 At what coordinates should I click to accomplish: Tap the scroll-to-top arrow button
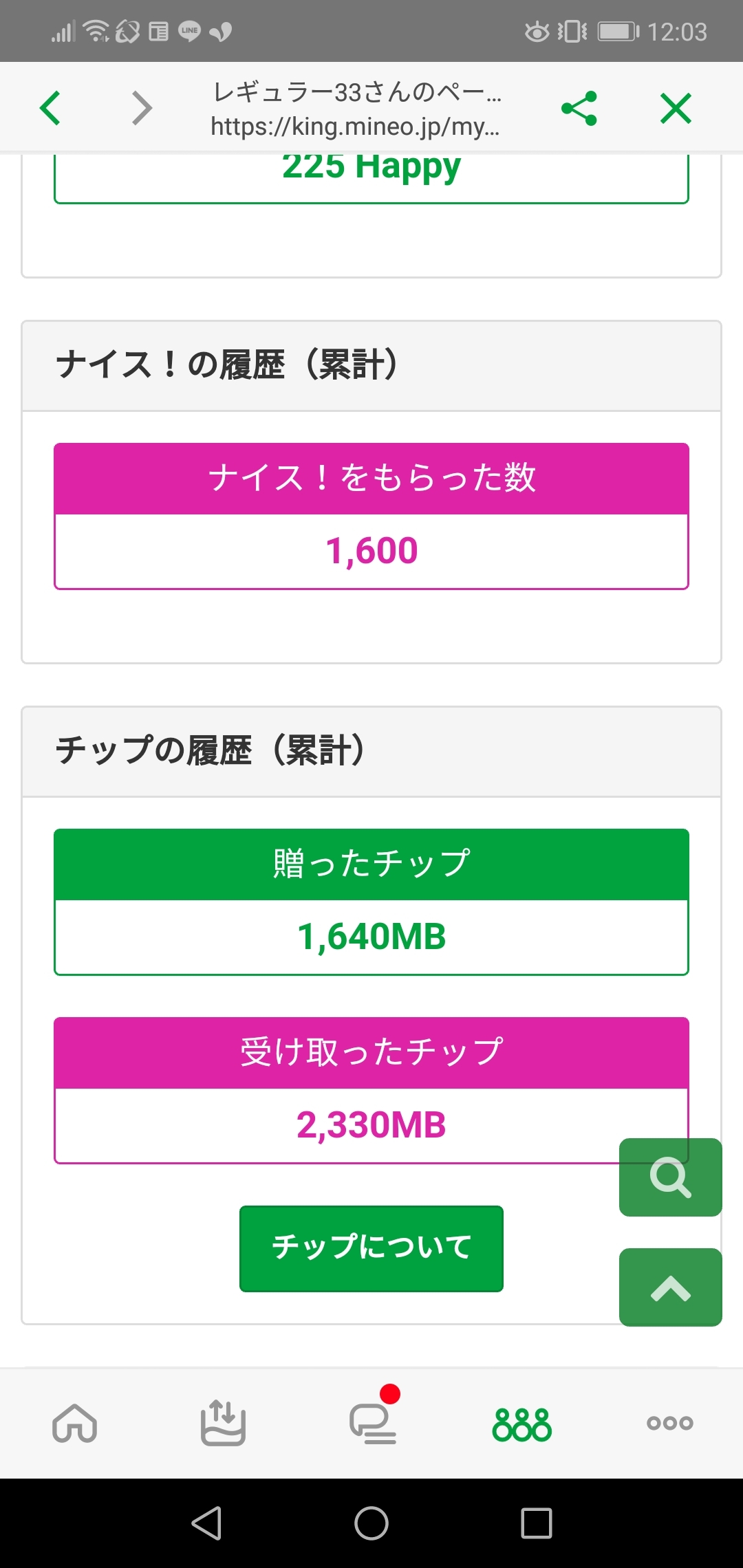670,1287
